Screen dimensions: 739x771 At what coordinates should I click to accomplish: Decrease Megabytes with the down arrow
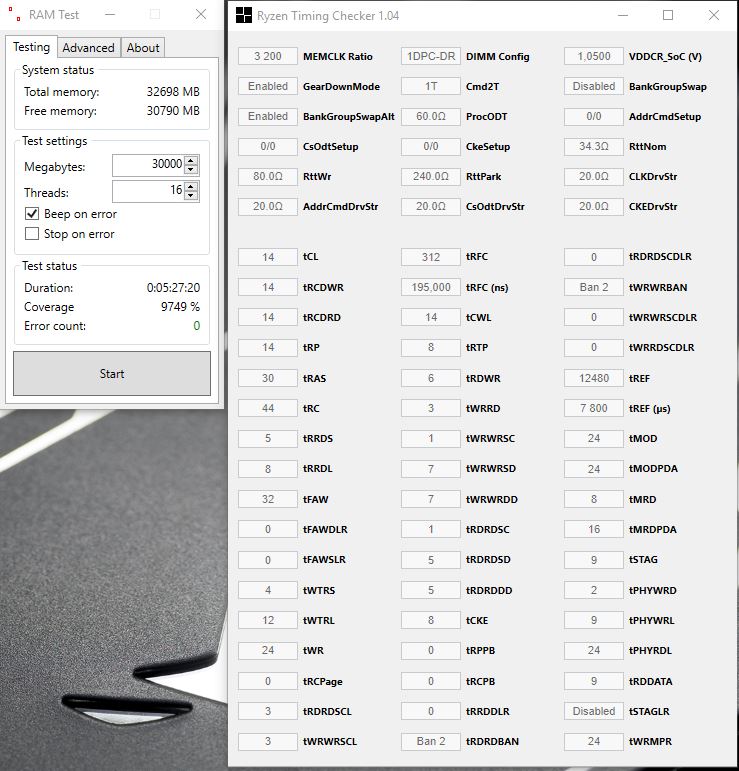click(x=192, y=170)
